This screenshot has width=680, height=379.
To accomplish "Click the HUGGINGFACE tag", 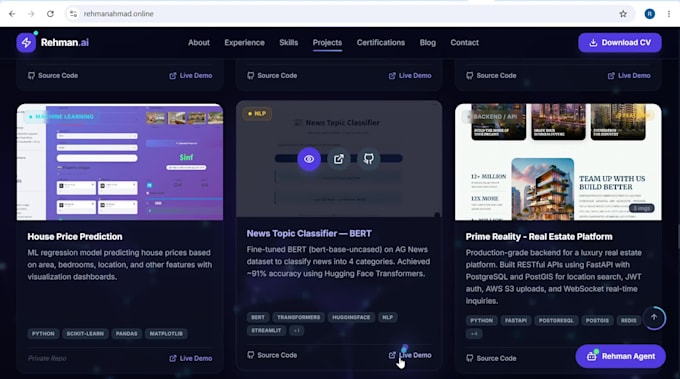I will click(351, 317).
